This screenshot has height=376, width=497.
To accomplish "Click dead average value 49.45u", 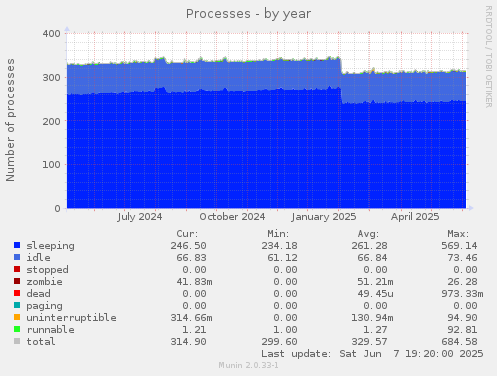I will pos(375,294).
